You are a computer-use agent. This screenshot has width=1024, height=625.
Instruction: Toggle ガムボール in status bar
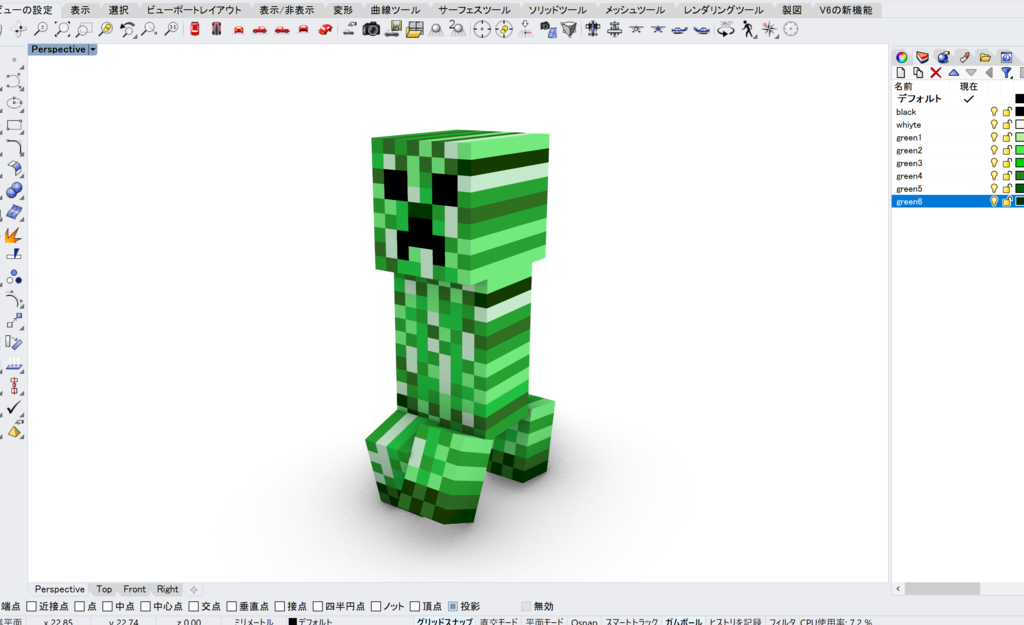[x=684, y=622]
